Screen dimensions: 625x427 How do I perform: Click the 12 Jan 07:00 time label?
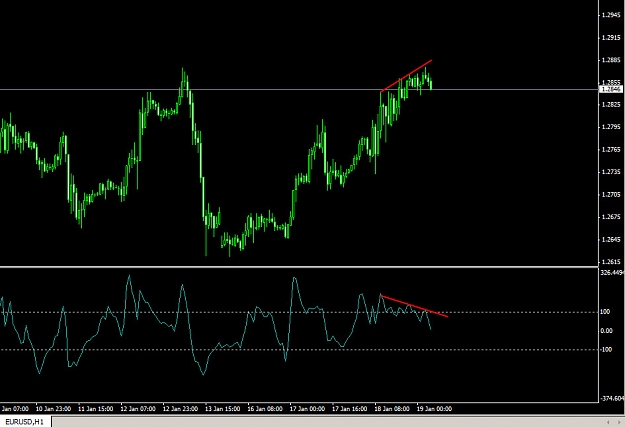pyautogui.click(x=138, y=409)
